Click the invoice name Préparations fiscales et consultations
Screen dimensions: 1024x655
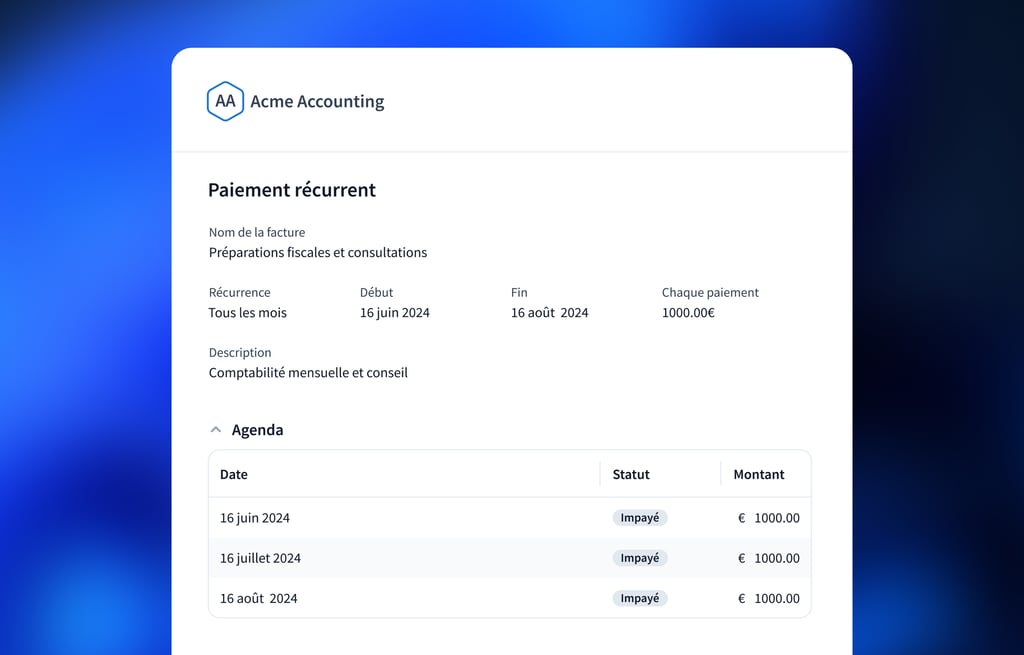[318, 253]
